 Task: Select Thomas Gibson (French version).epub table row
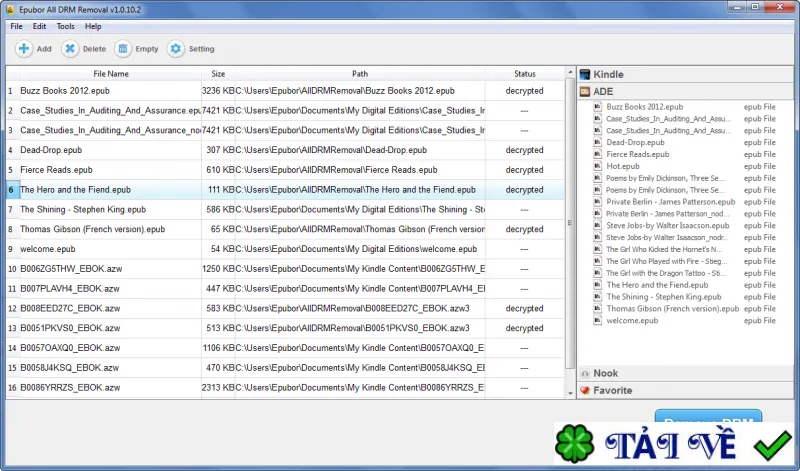285,229
